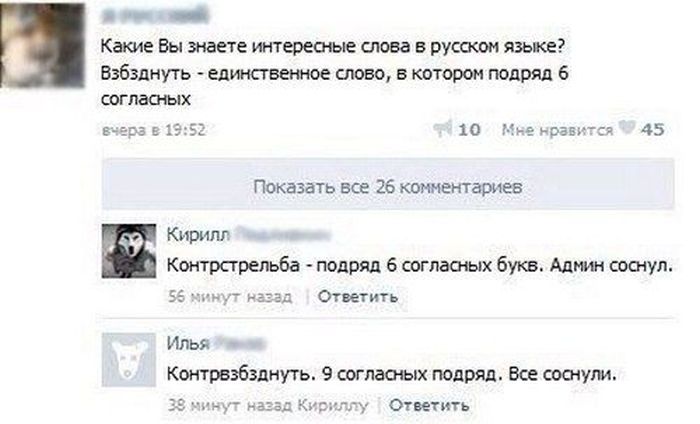This screenshot has width=700, height=424.
Task: Click Кирилл's comment text about Контрстрельба
Action: tap(424, 266)
